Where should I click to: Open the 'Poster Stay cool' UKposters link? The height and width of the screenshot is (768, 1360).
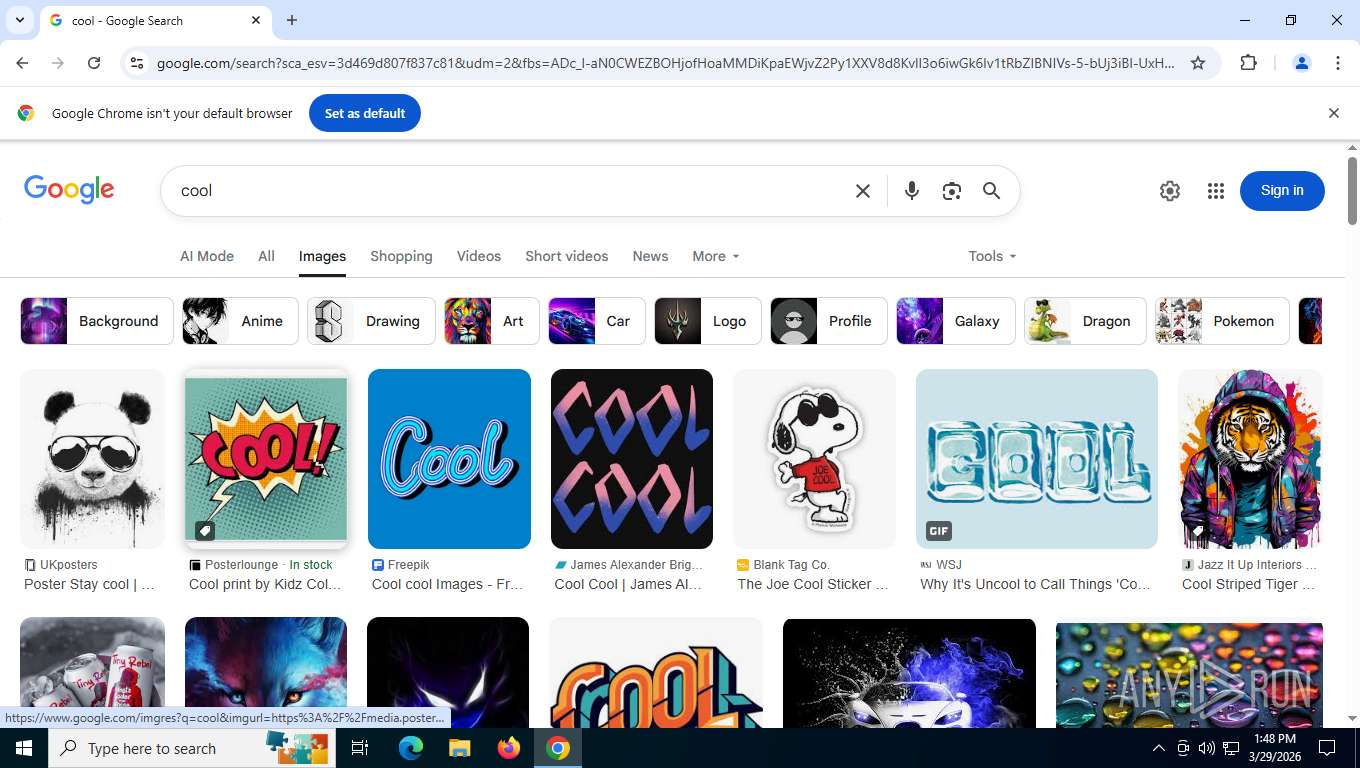click(x=90, y=584)
